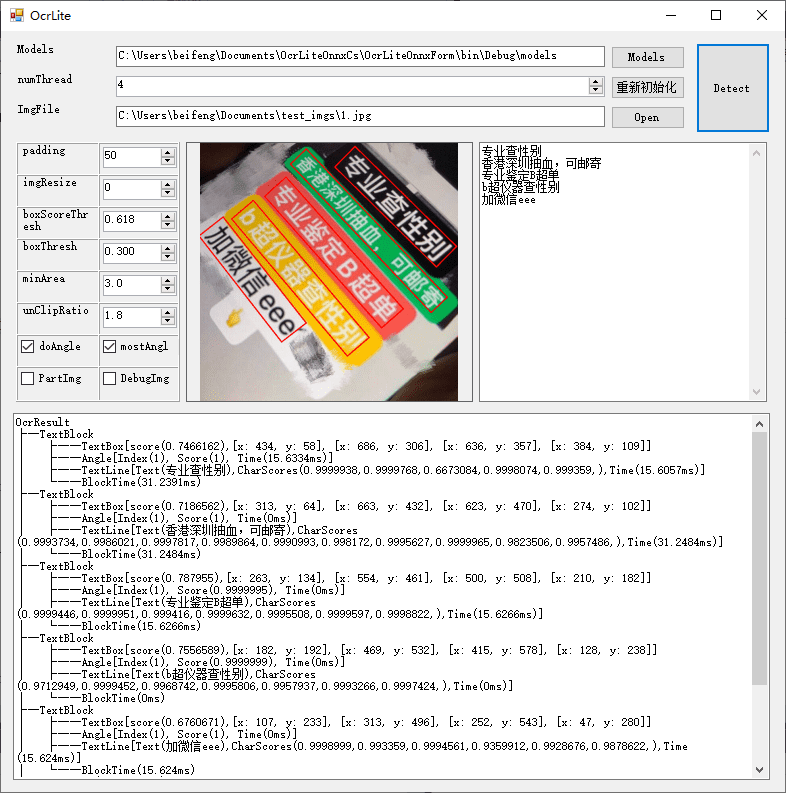Click up arrow of OcrResult scrollbar
Image resolution: width=786 pixels, height=793 pixels.
point(759,424)
